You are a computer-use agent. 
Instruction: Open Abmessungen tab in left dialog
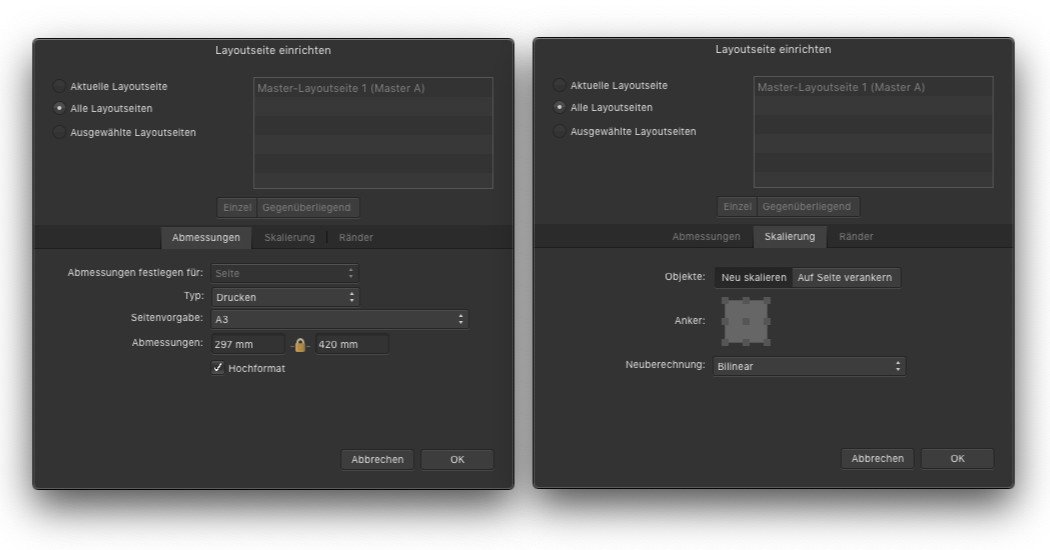(x=206, y=238)
